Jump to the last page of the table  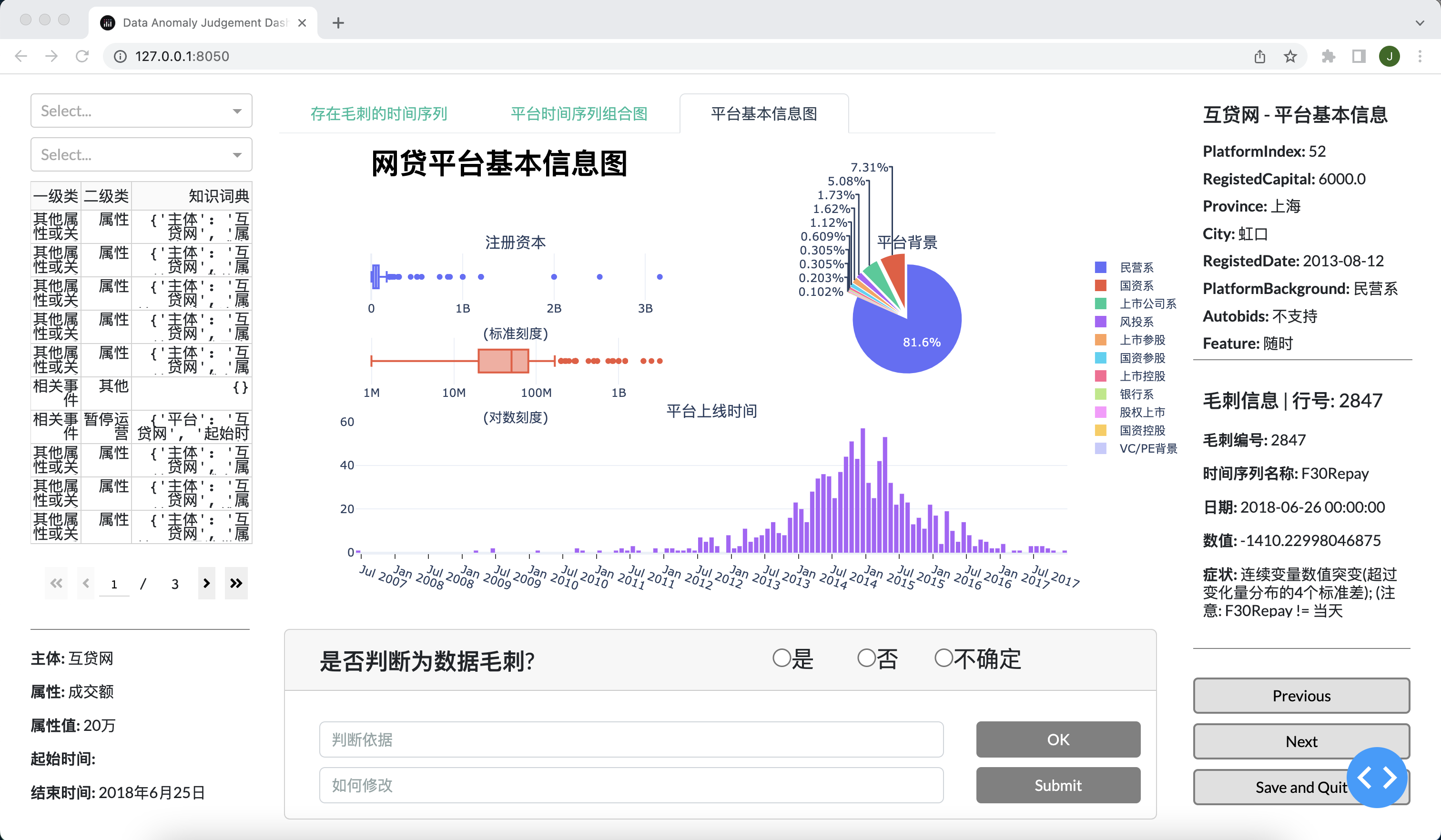(x=236, y=583)
